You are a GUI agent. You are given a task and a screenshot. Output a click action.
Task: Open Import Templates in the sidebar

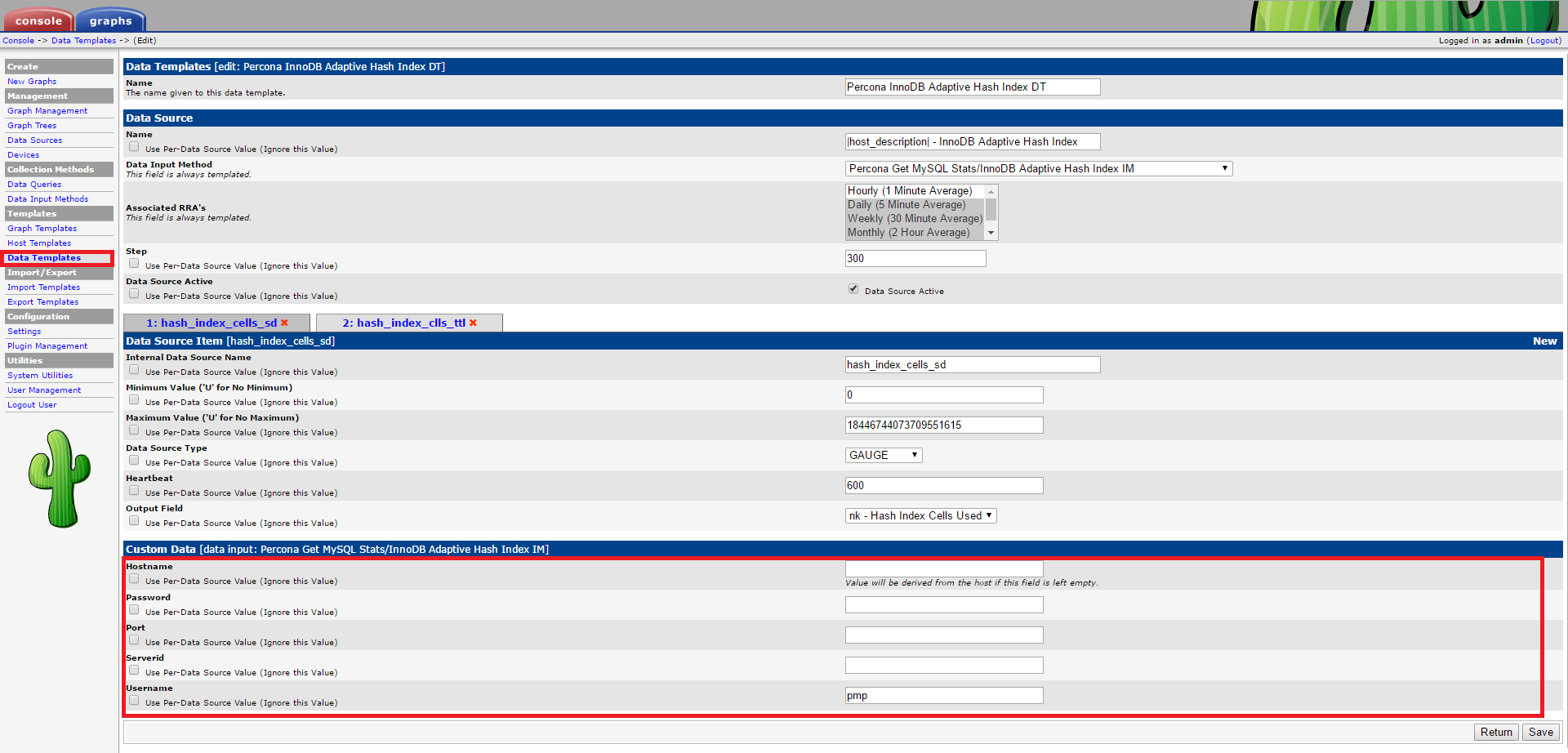[43, 287]
